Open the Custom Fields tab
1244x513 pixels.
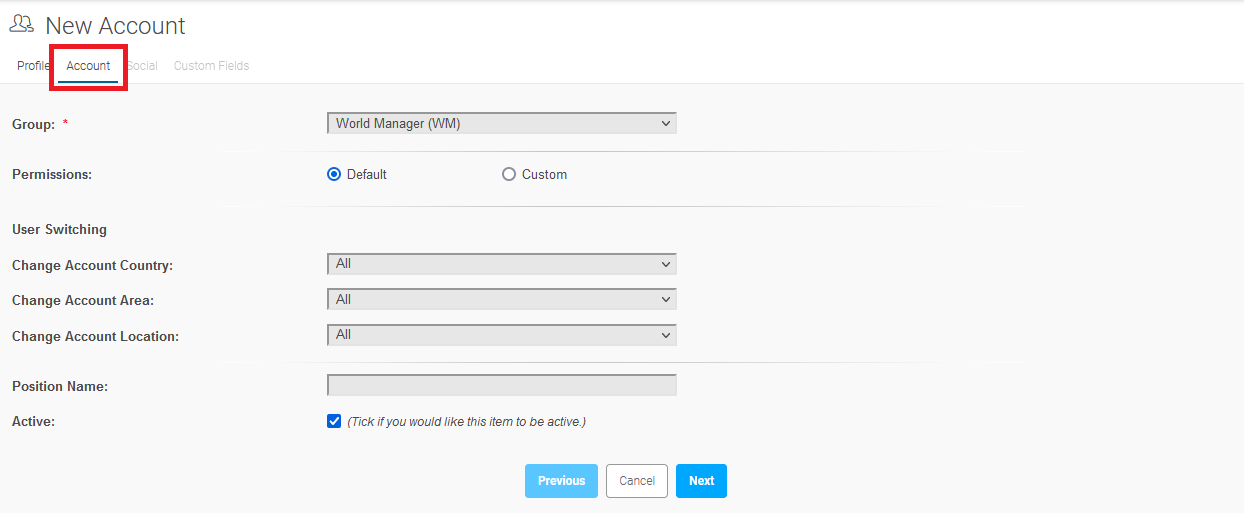click(x=211, y=66)
